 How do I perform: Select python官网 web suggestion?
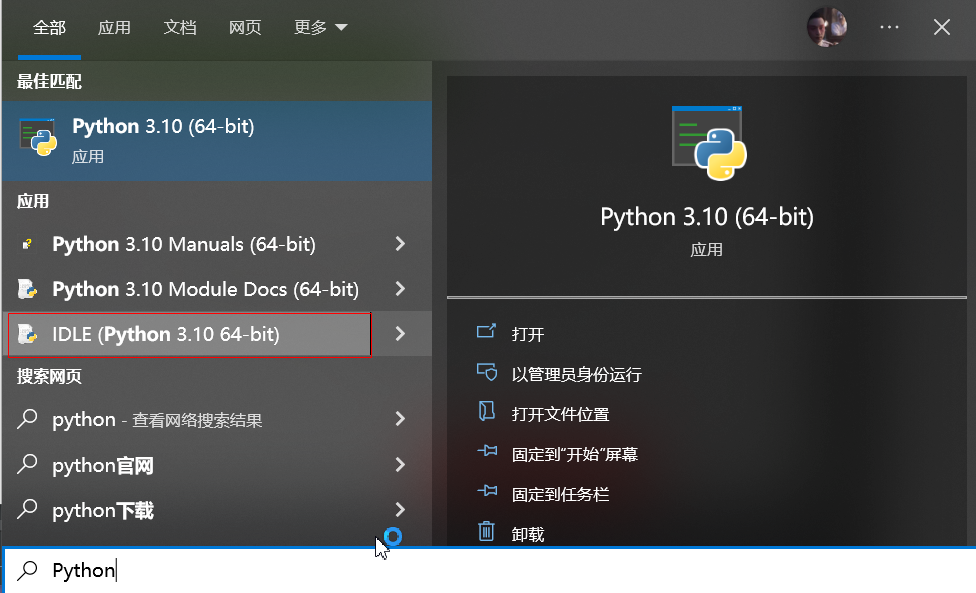217,464
